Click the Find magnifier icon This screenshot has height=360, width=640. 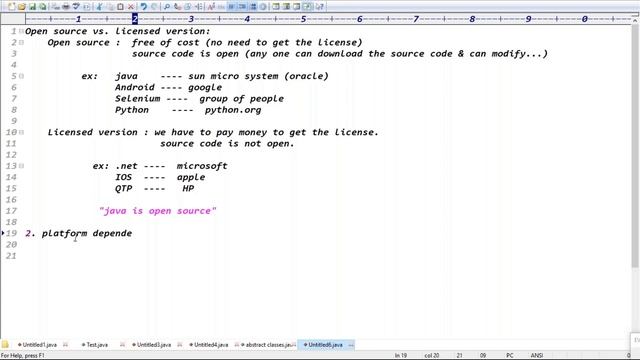(167, 7)
